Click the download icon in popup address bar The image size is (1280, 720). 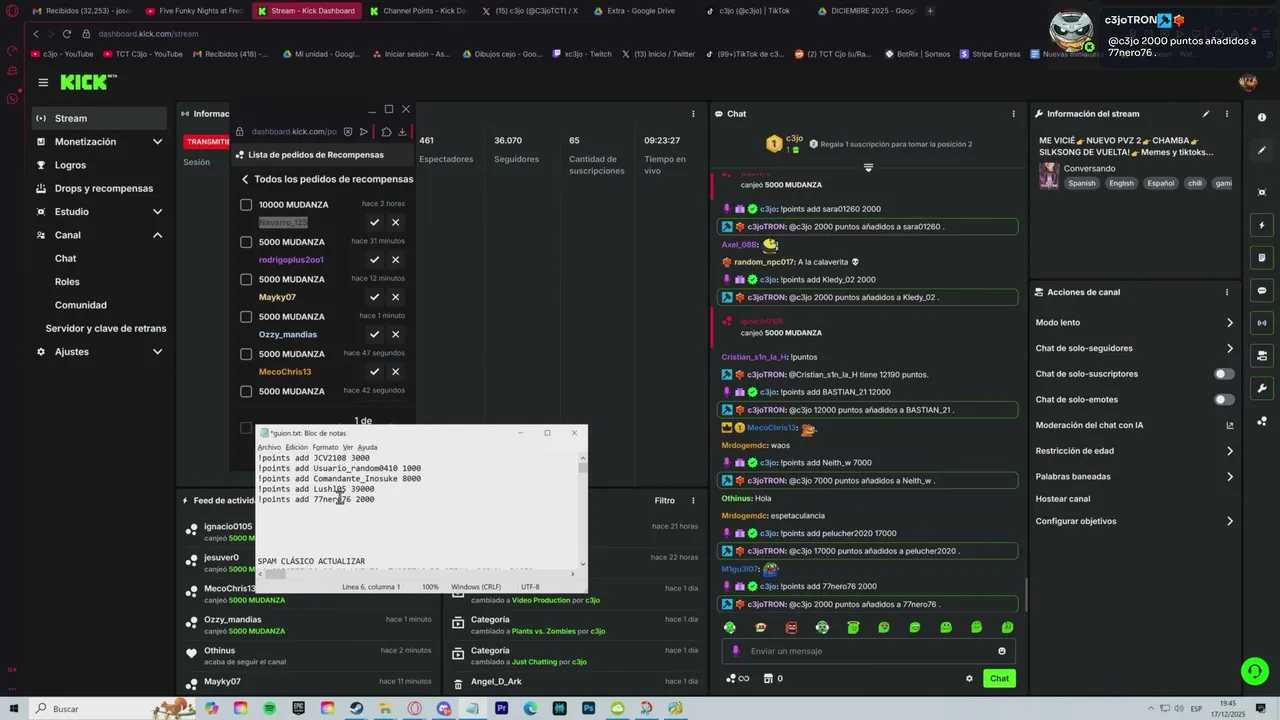(x=402, y=131)
